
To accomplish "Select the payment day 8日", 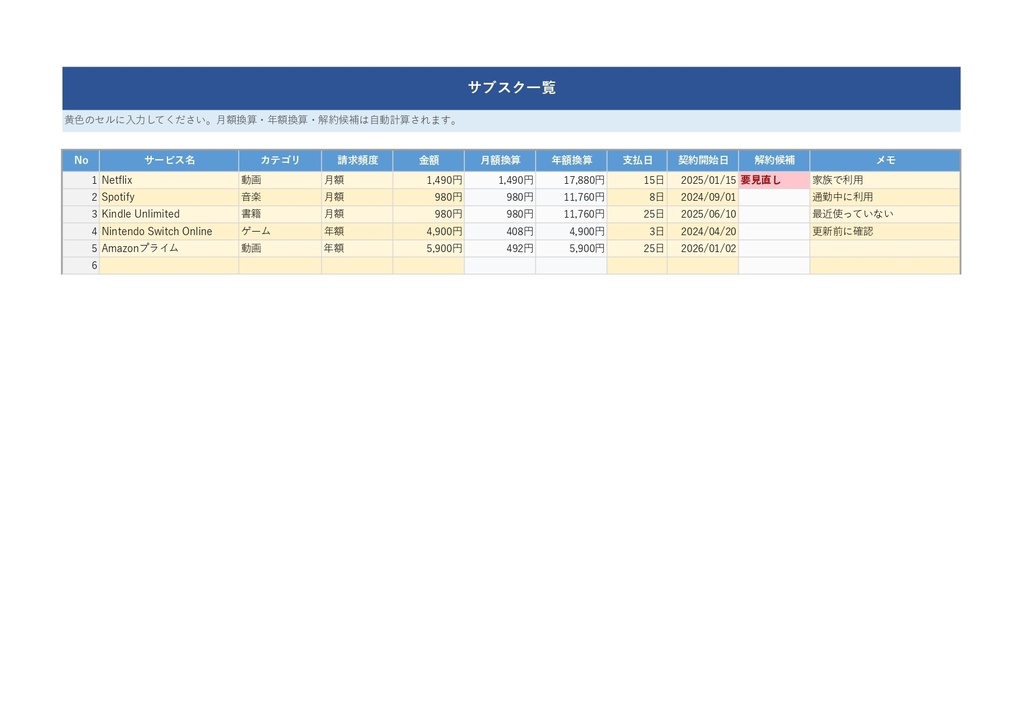I will (x=637, y=197).
